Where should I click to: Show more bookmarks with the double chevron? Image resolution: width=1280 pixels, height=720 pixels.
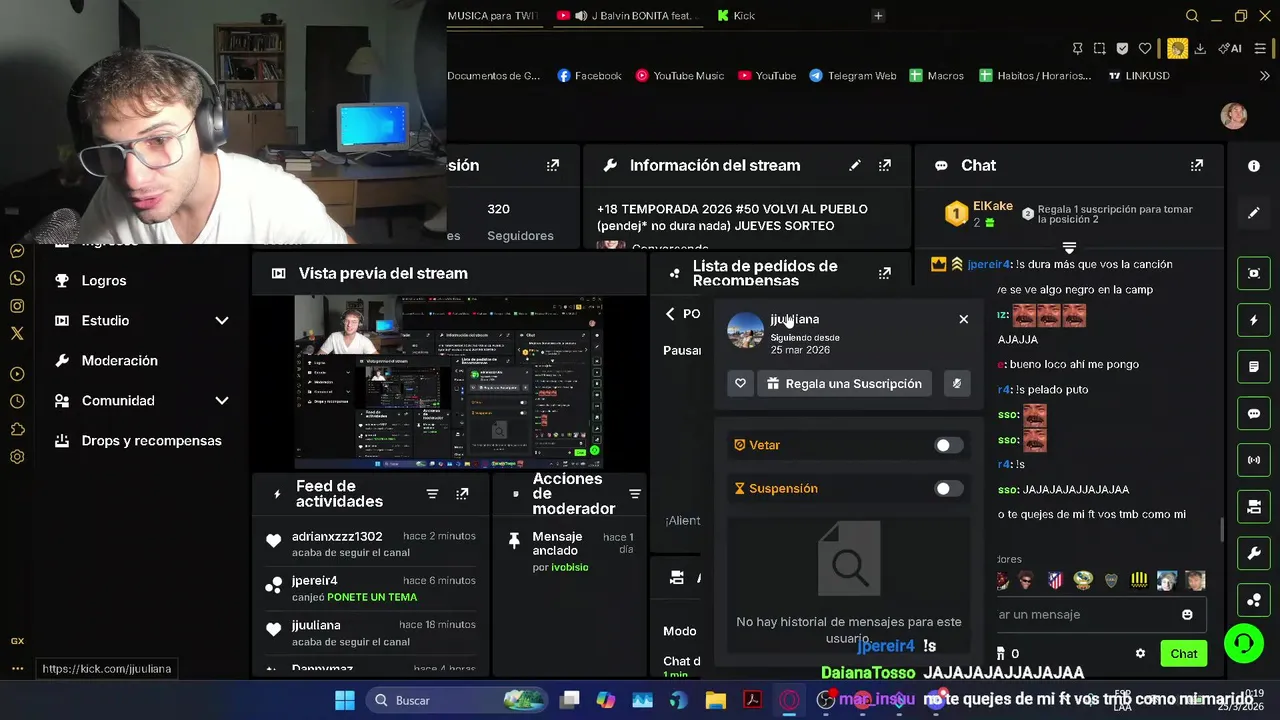click(x=1264, y=76)
